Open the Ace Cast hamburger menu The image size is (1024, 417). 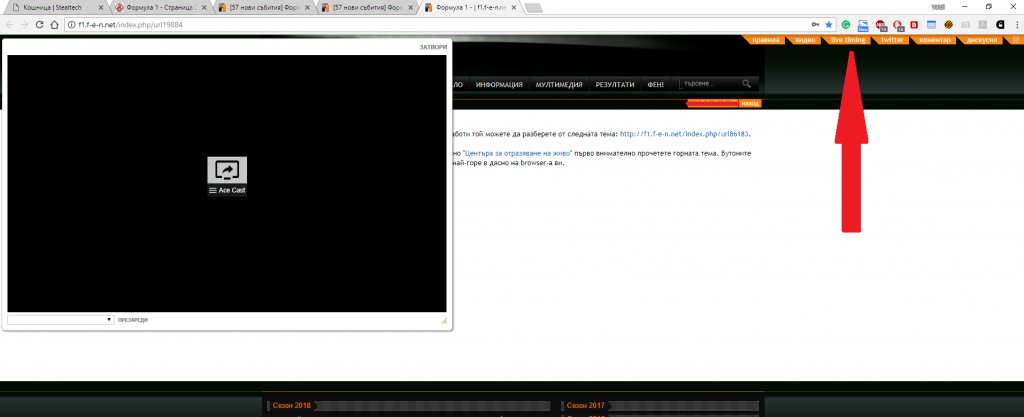pyautogui.click(x=213, y=191)
